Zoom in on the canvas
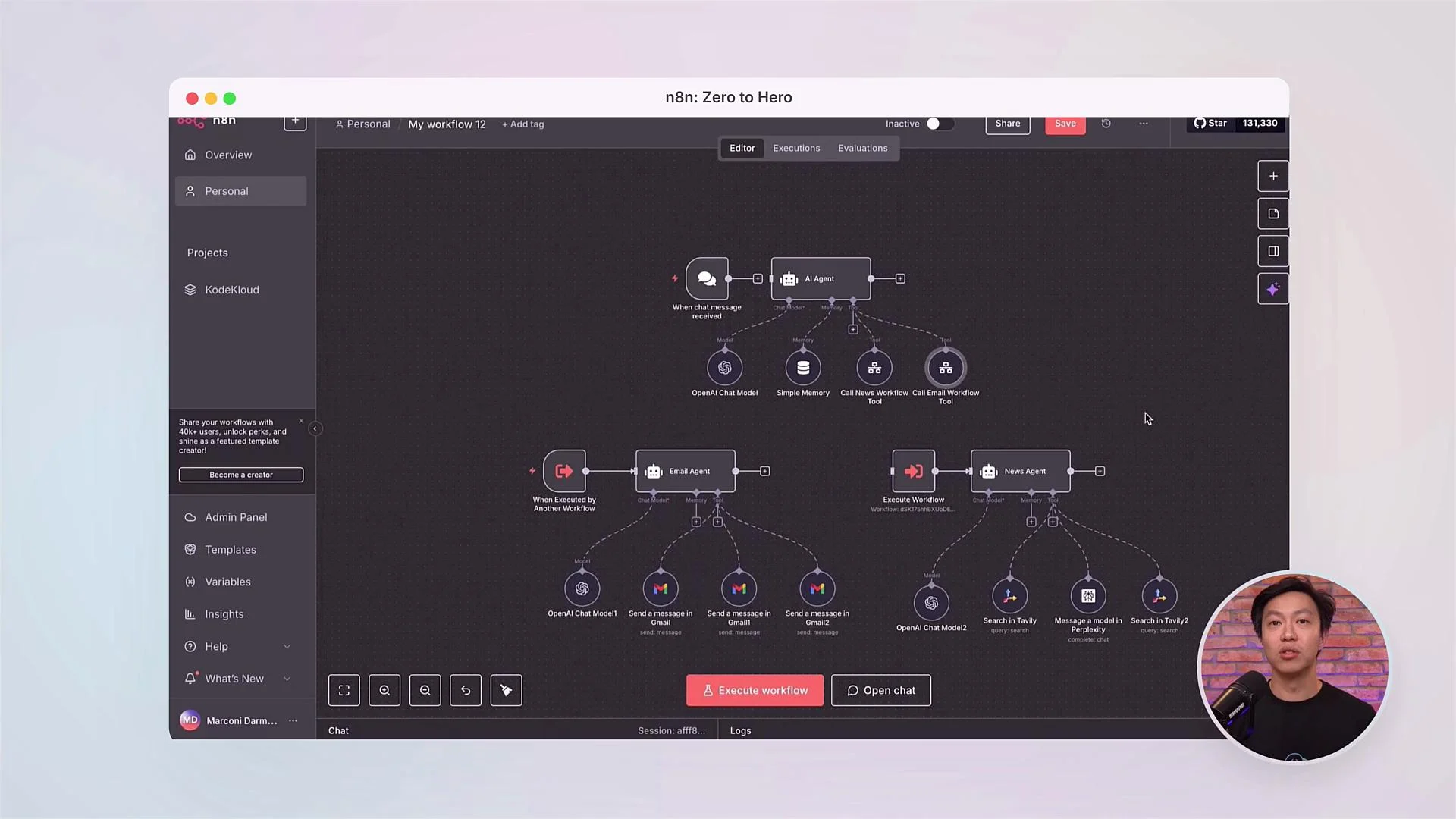1456x819 pixels. 384,690
